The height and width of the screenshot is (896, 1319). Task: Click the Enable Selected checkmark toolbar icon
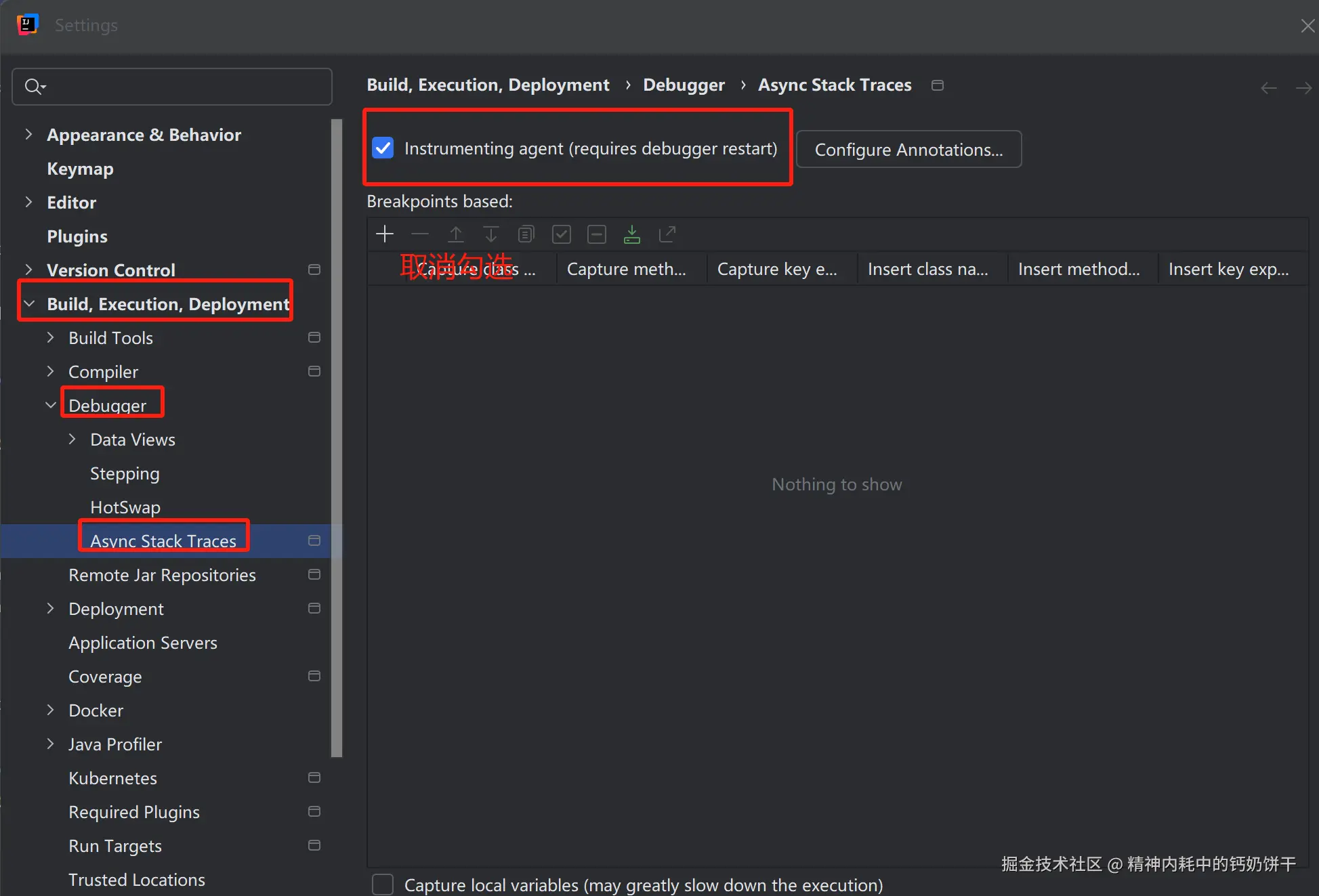coord(561,234)
